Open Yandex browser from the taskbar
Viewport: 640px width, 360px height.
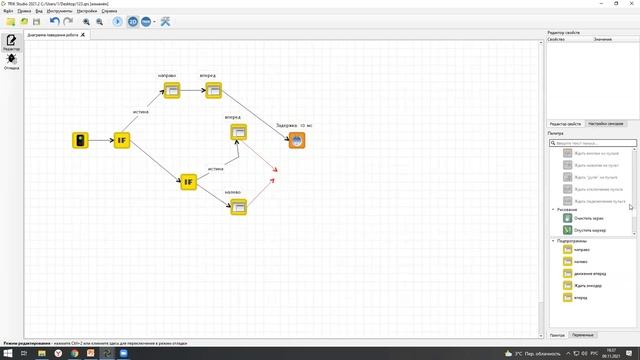[x=58, y=353]
